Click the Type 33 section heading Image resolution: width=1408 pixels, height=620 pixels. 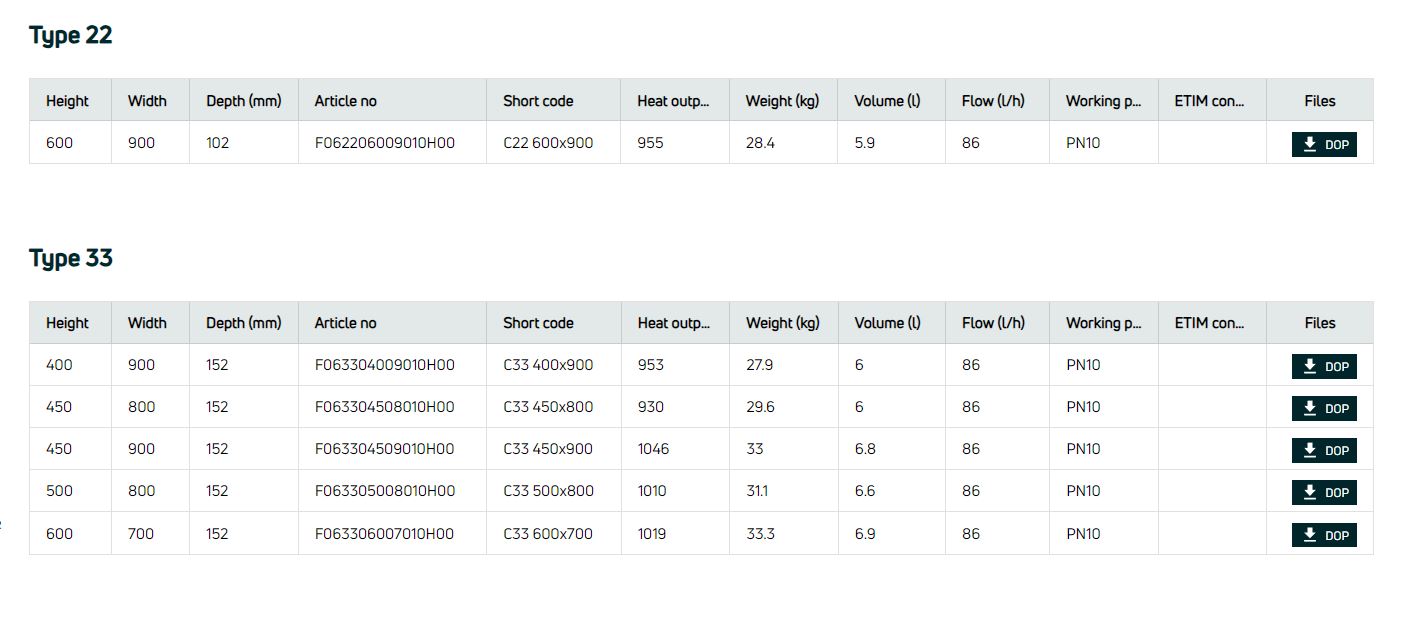coord(71,258)
